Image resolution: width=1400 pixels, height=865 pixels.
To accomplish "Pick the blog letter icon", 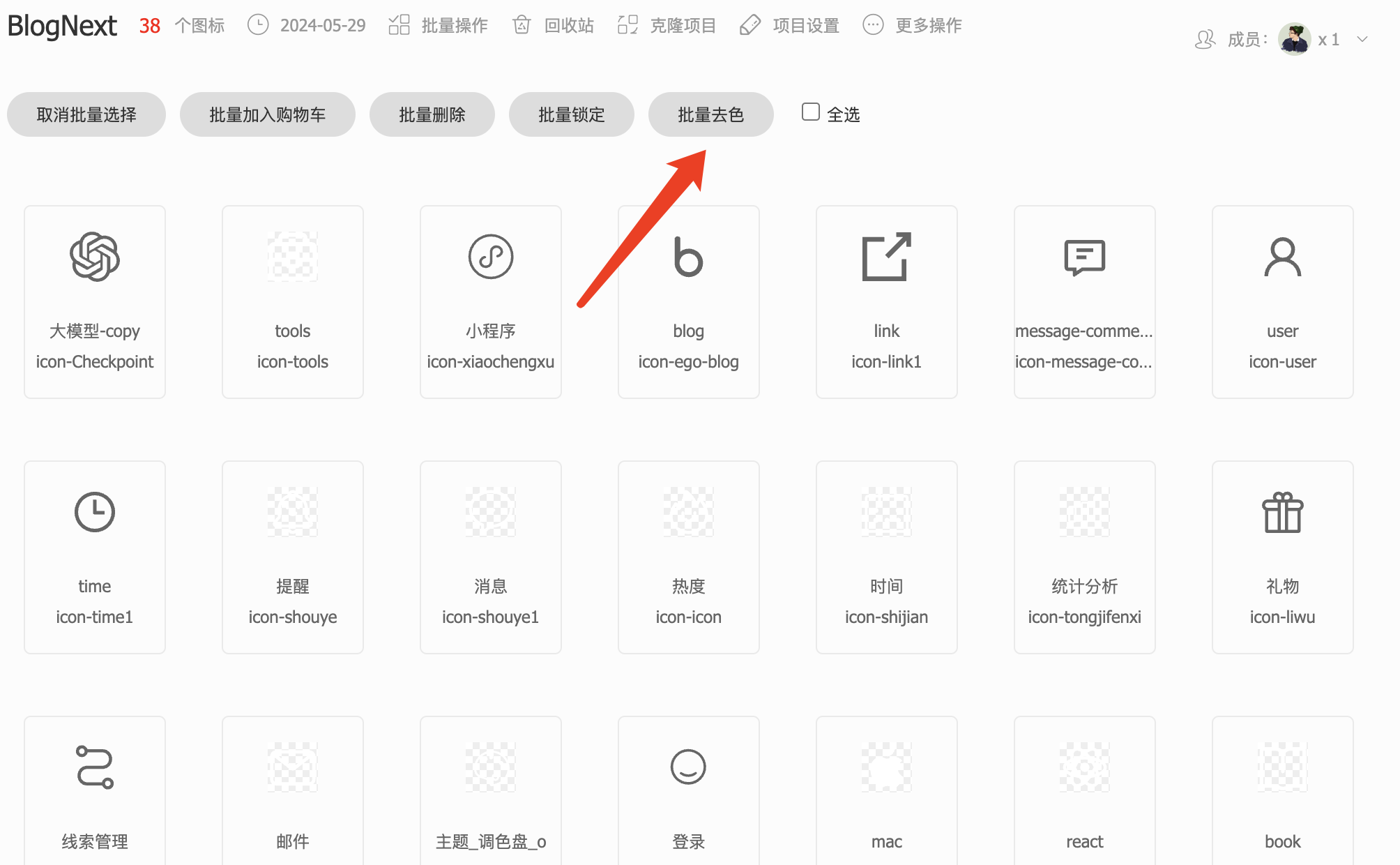I will [x=688, y=257].
